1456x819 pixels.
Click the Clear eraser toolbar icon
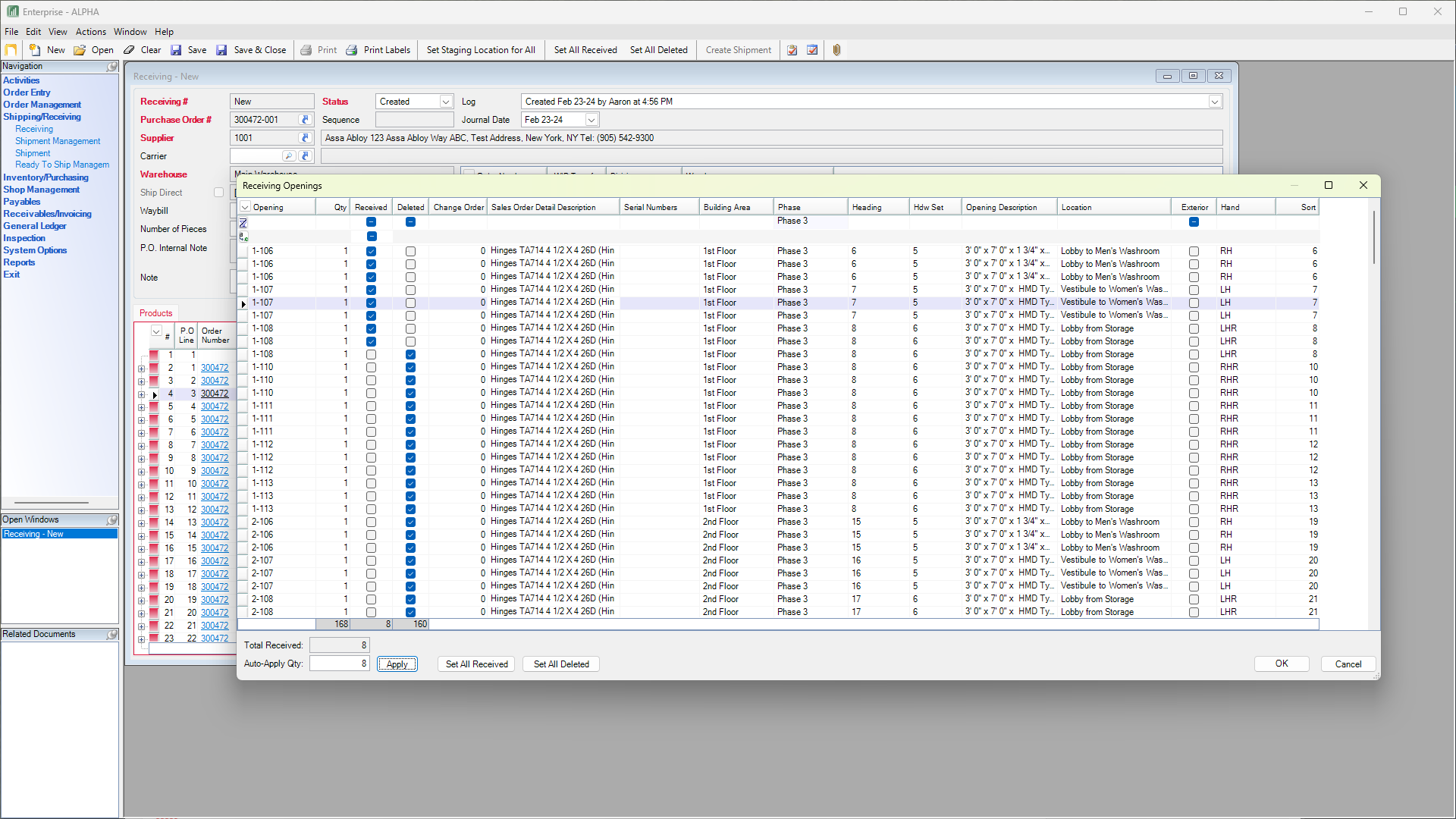(x=130, y=50)
